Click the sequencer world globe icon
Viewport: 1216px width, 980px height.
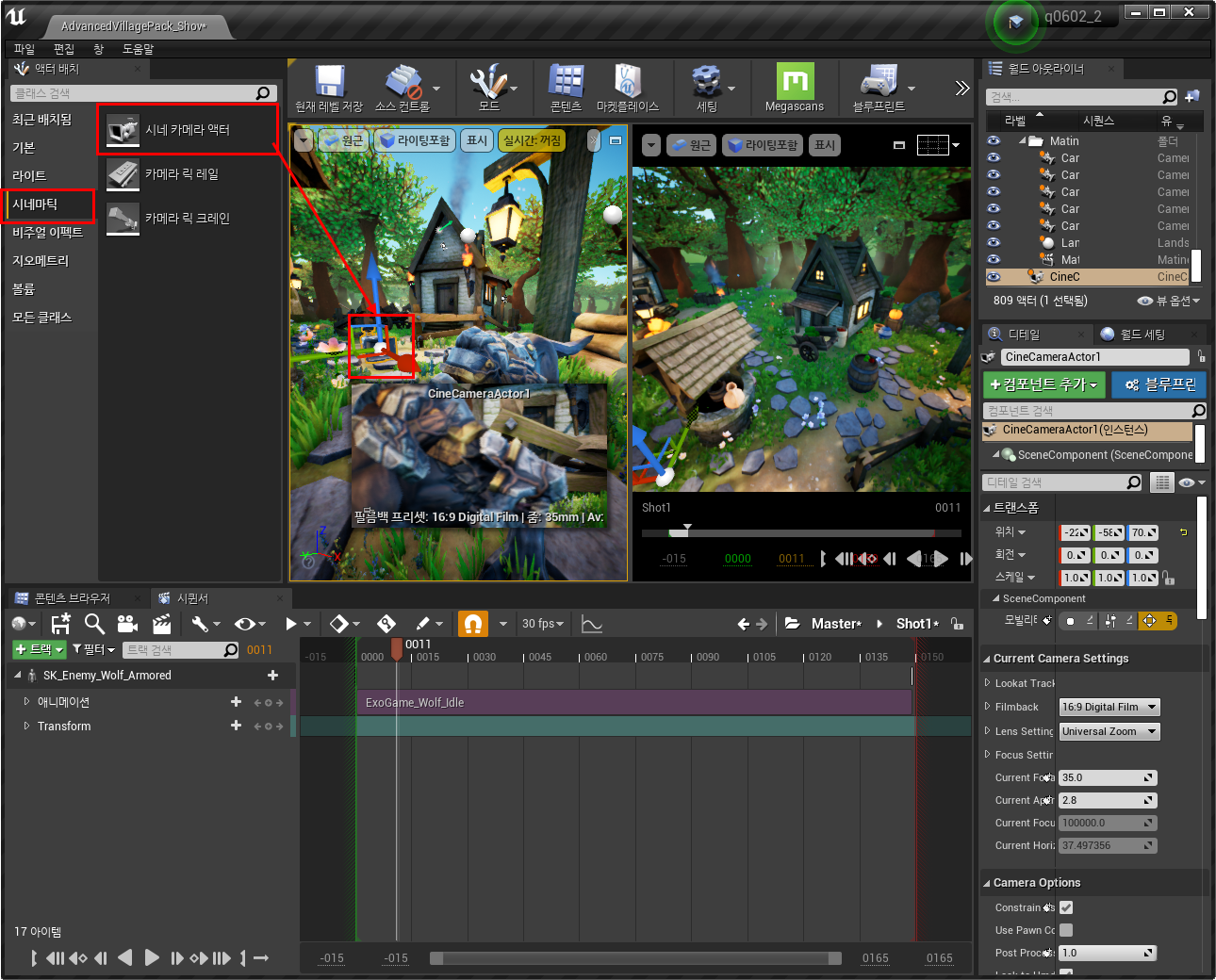pos(23,623)
